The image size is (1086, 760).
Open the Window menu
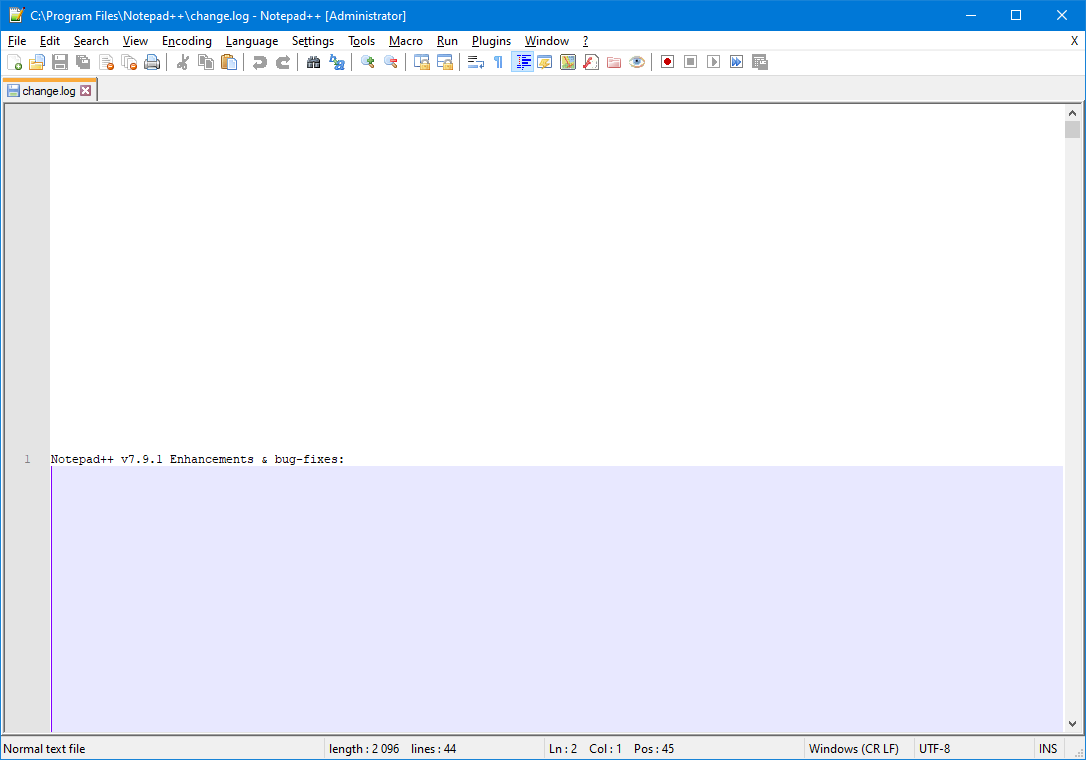click(x=547, y=41)
